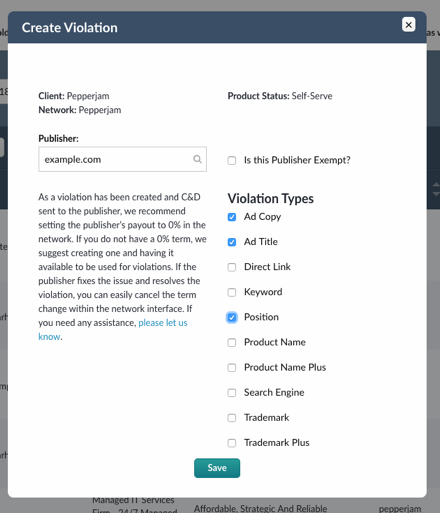Click the 'Publisher:' field label

[58, 139]
